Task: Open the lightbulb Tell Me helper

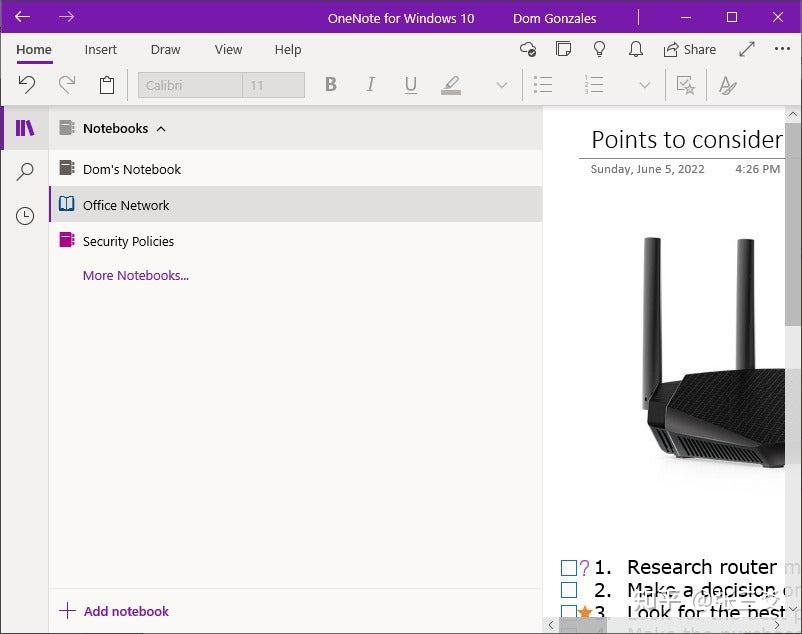Action: (599, 49)
